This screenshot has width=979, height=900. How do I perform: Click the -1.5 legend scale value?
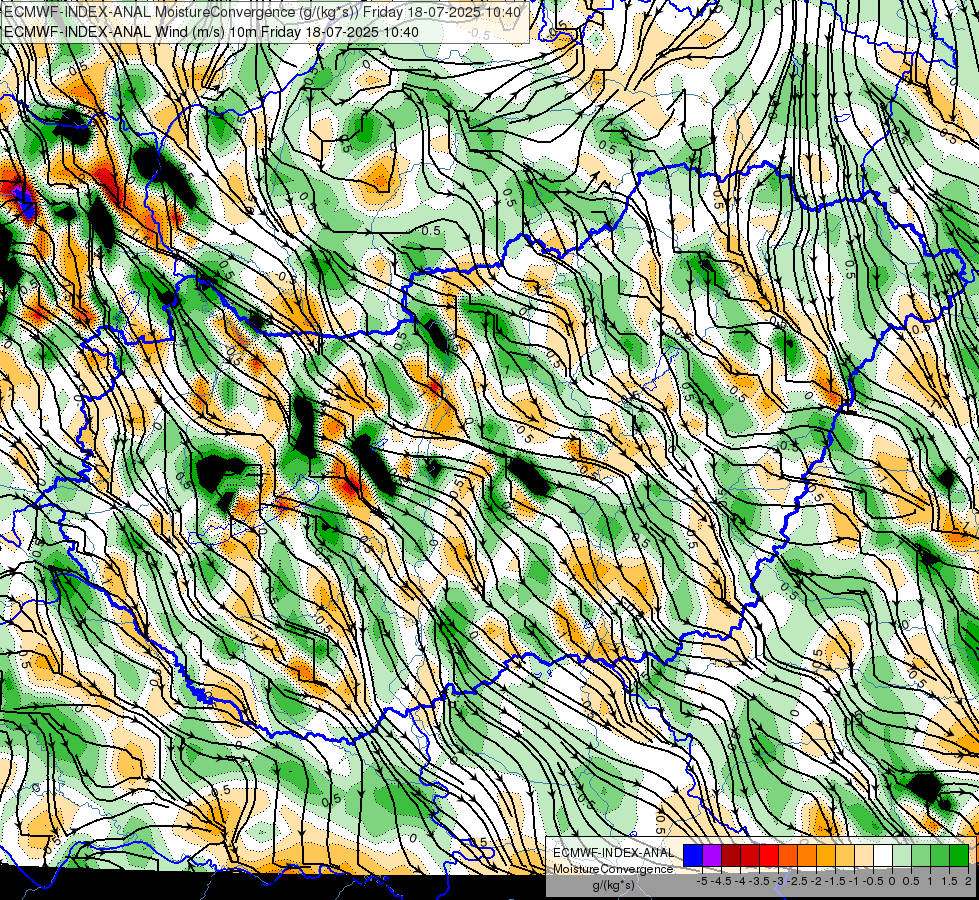tap(835, 881)
